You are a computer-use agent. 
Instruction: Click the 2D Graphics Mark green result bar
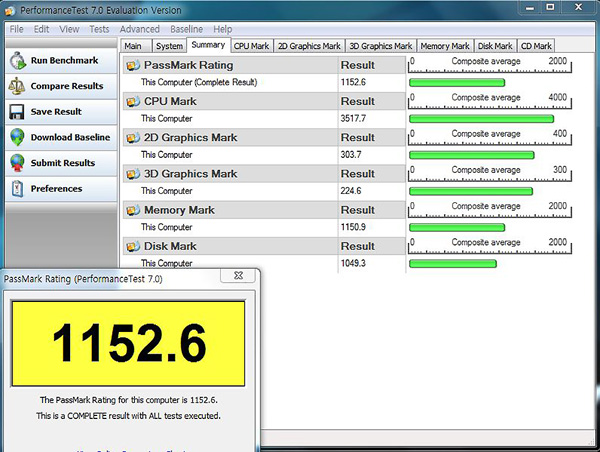click(471, 155)
